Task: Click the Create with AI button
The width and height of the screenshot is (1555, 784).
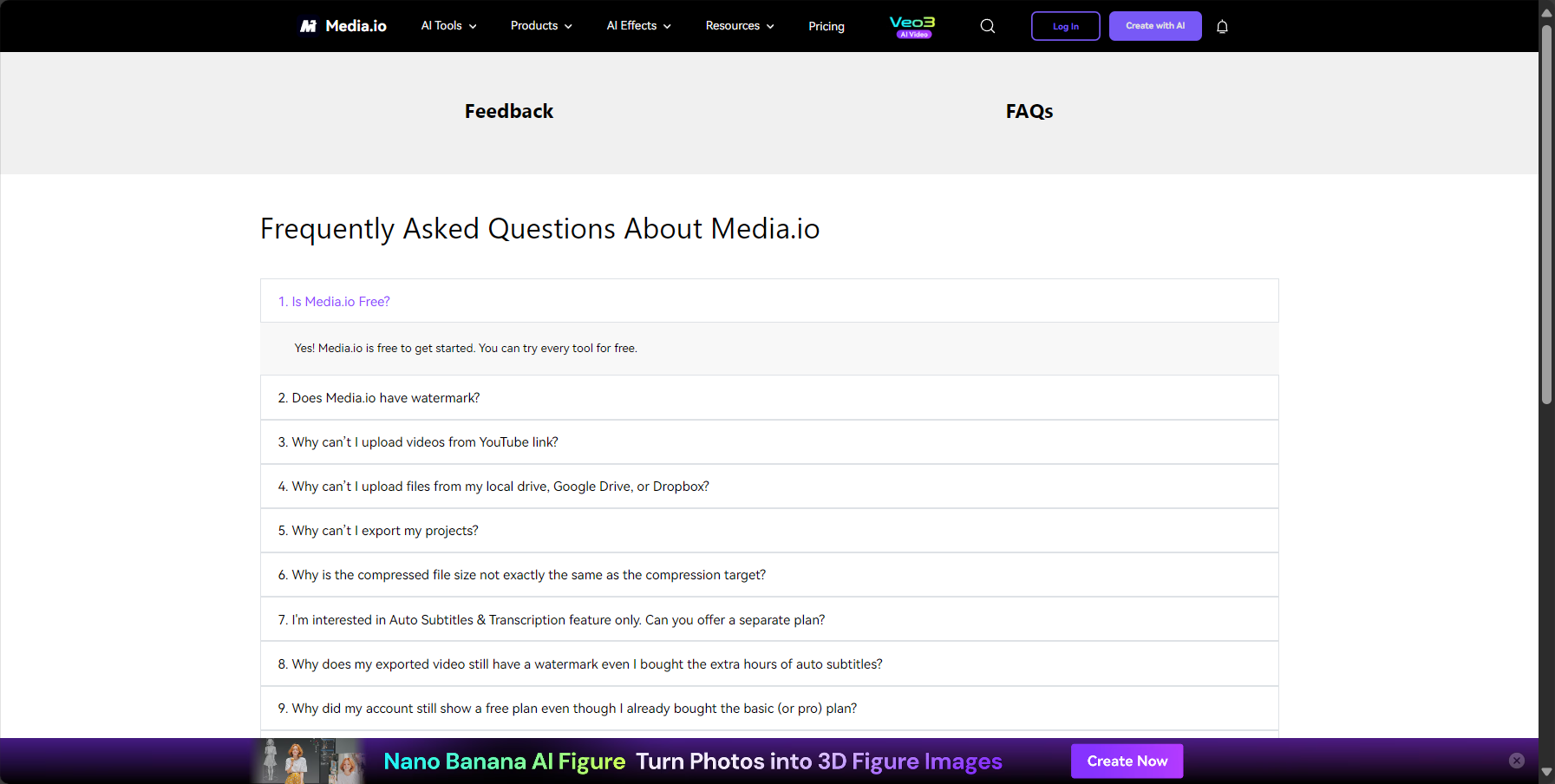Action: [x=1155, y=26]
